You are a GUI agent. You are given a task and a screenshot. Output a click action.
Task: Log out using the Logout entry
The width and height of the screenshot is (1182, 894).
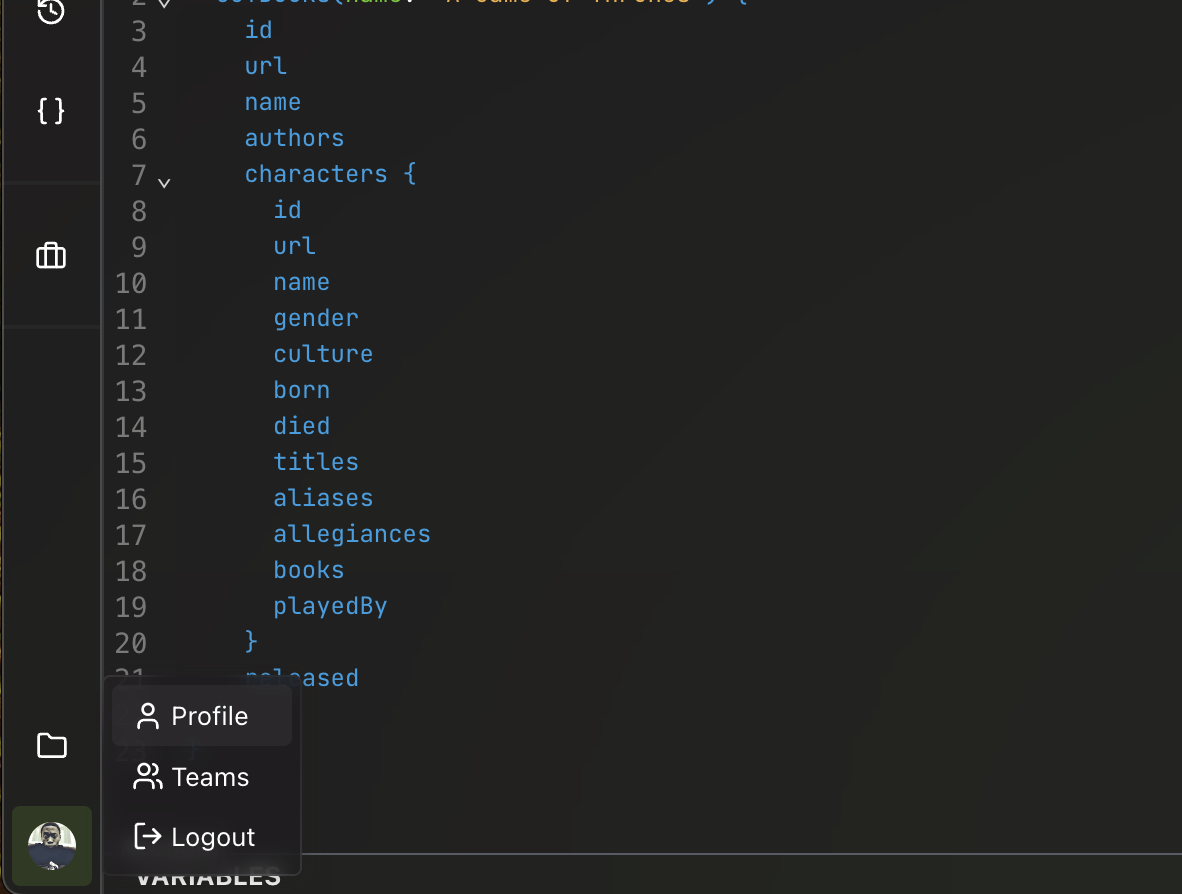pos(213,837)
